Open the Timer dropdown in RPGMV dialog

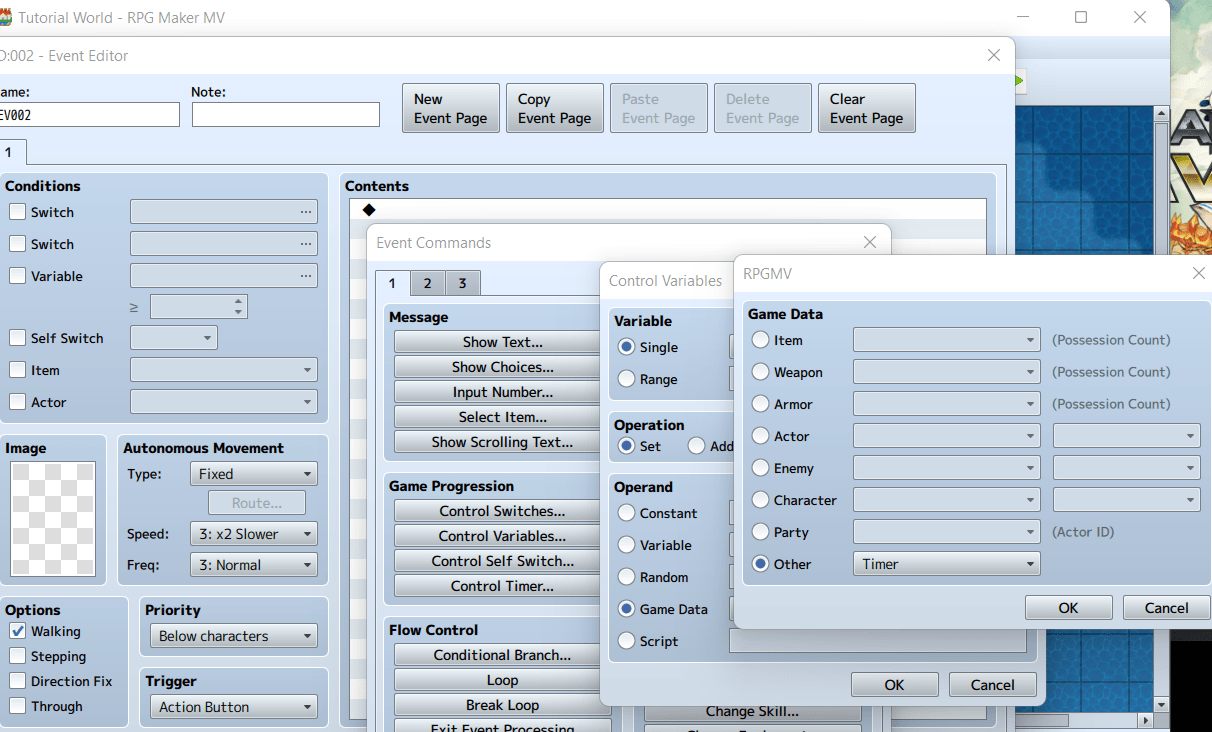pyautogui.click(x=945, y=563)
